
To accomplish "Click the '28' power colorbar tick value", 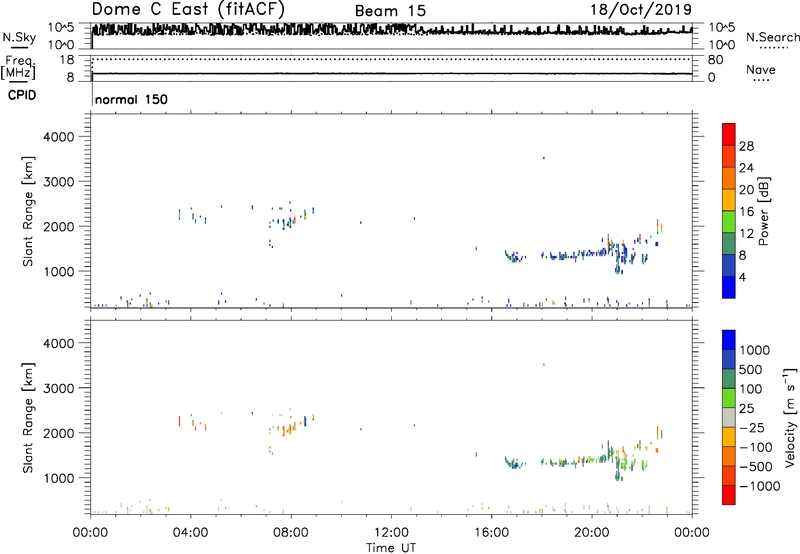I will (x=746, y=146).
